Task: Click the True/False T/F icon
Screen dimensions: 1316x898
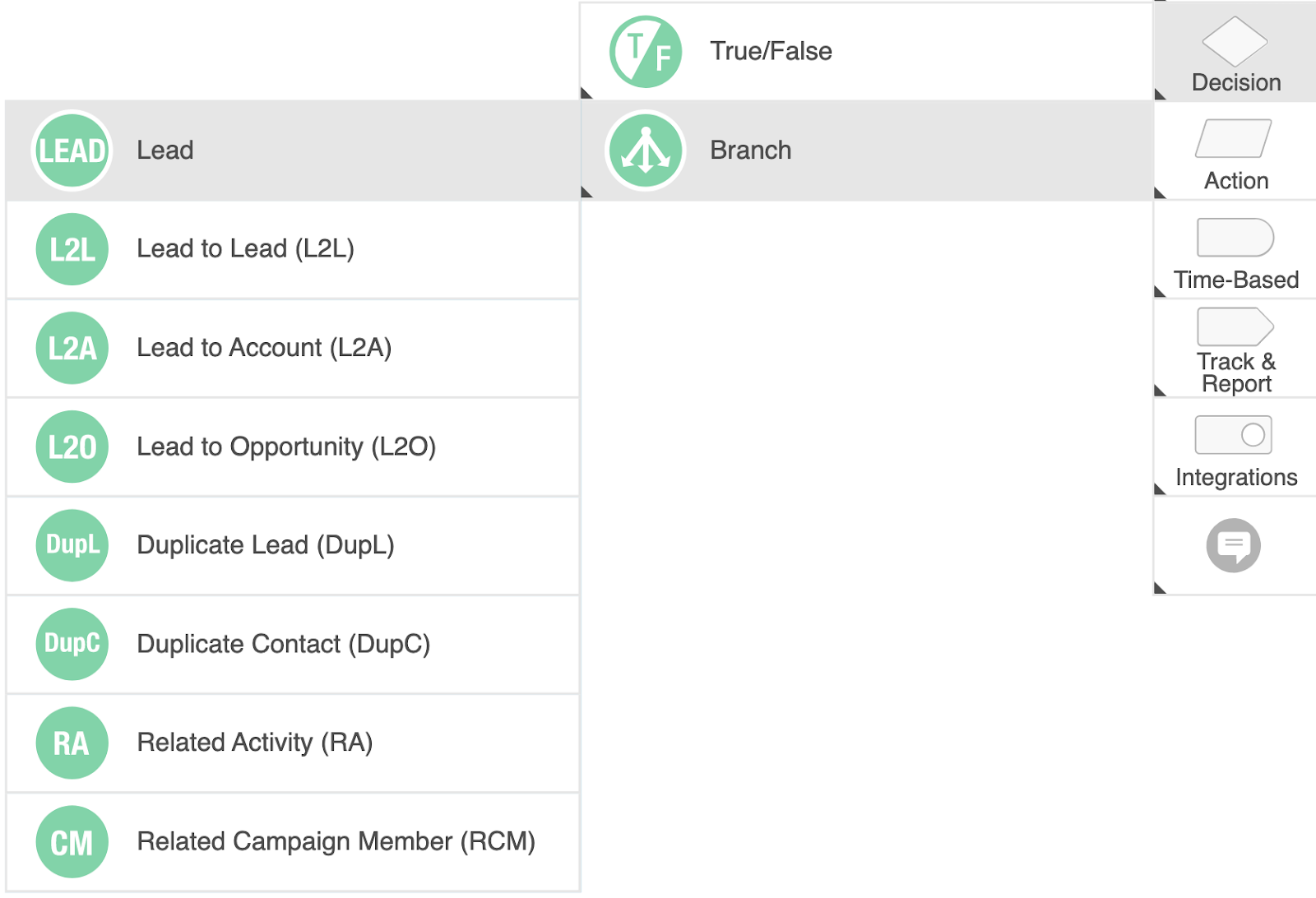Action: click(646, 52)
